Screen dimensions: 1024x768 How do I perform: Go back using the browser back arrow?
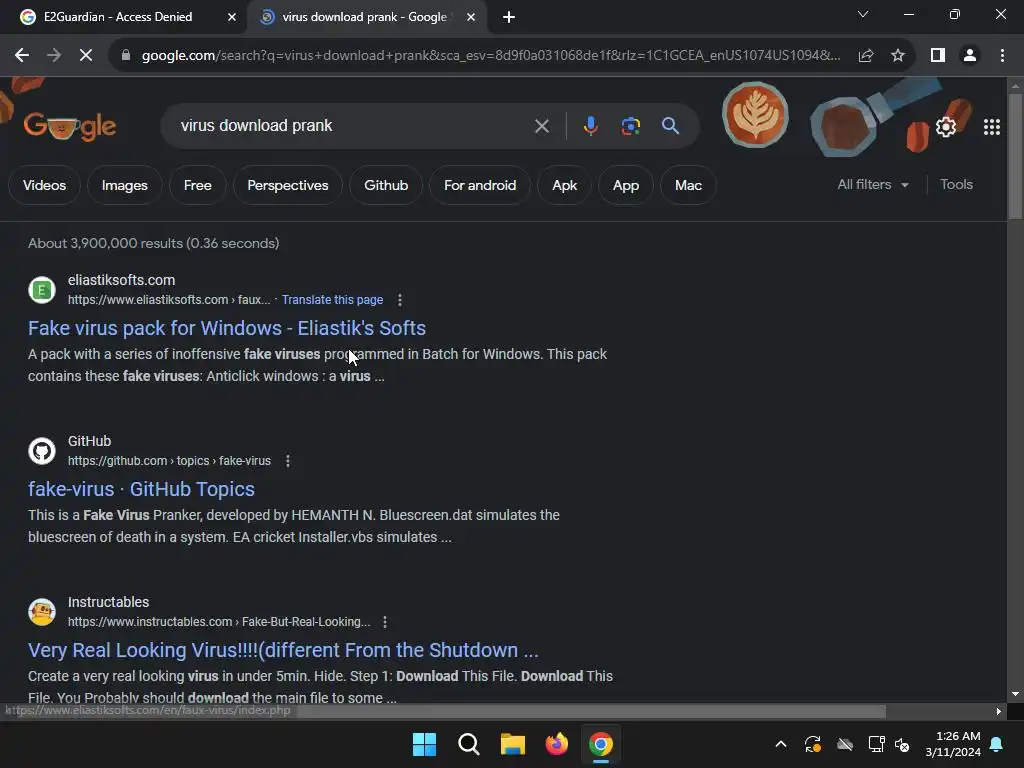22,56
